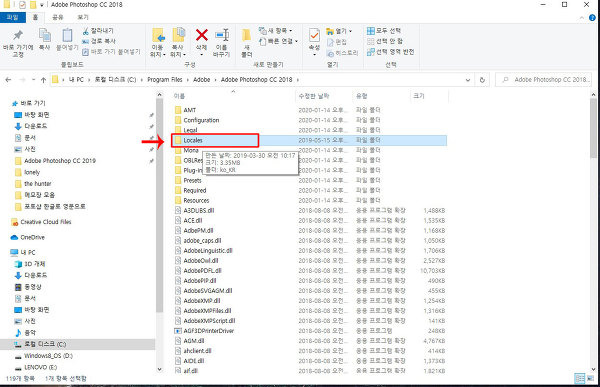Sort by the Date modified column

coord(324,96)
